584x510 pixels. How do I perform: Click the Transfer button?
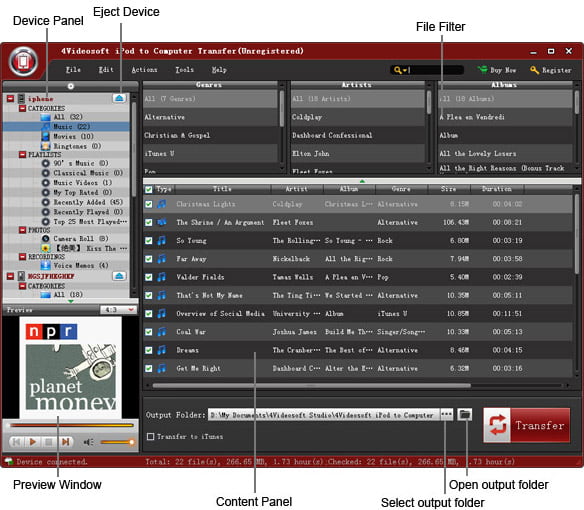[527, 425]
